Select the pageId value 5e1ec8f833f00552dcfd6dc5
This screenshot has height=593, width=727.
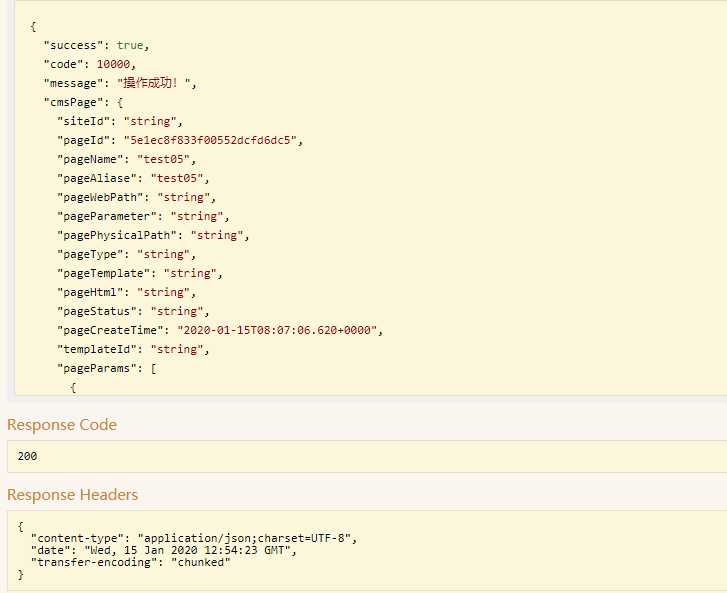tap(210, 140)
